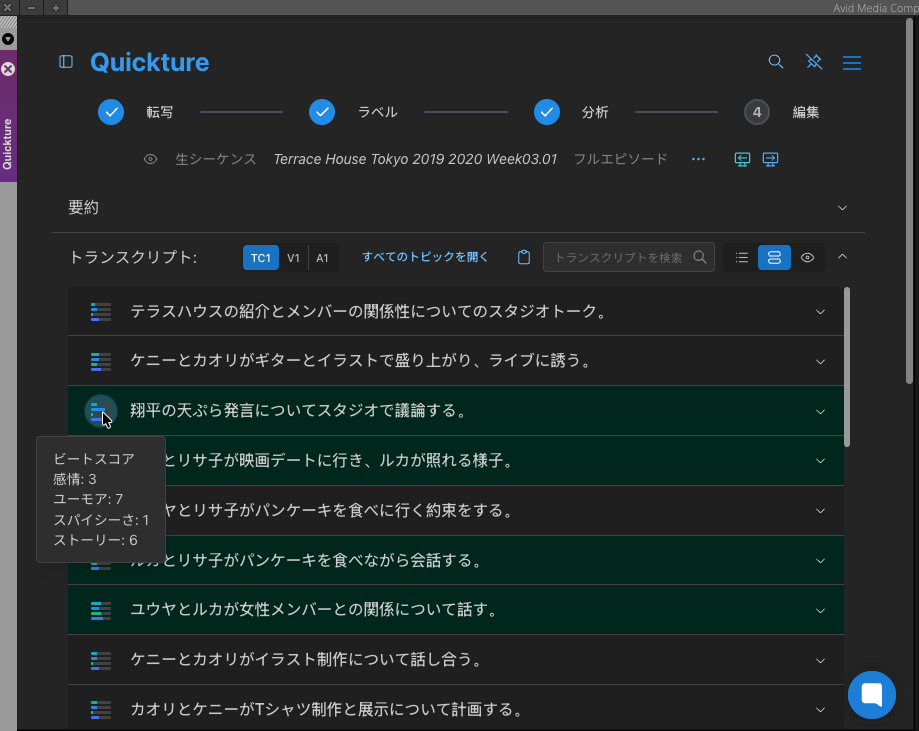The image size is (919, 731).
Task: Expand the パンケーキを食べながら会話 topic chevron
Action: point(821,561)
